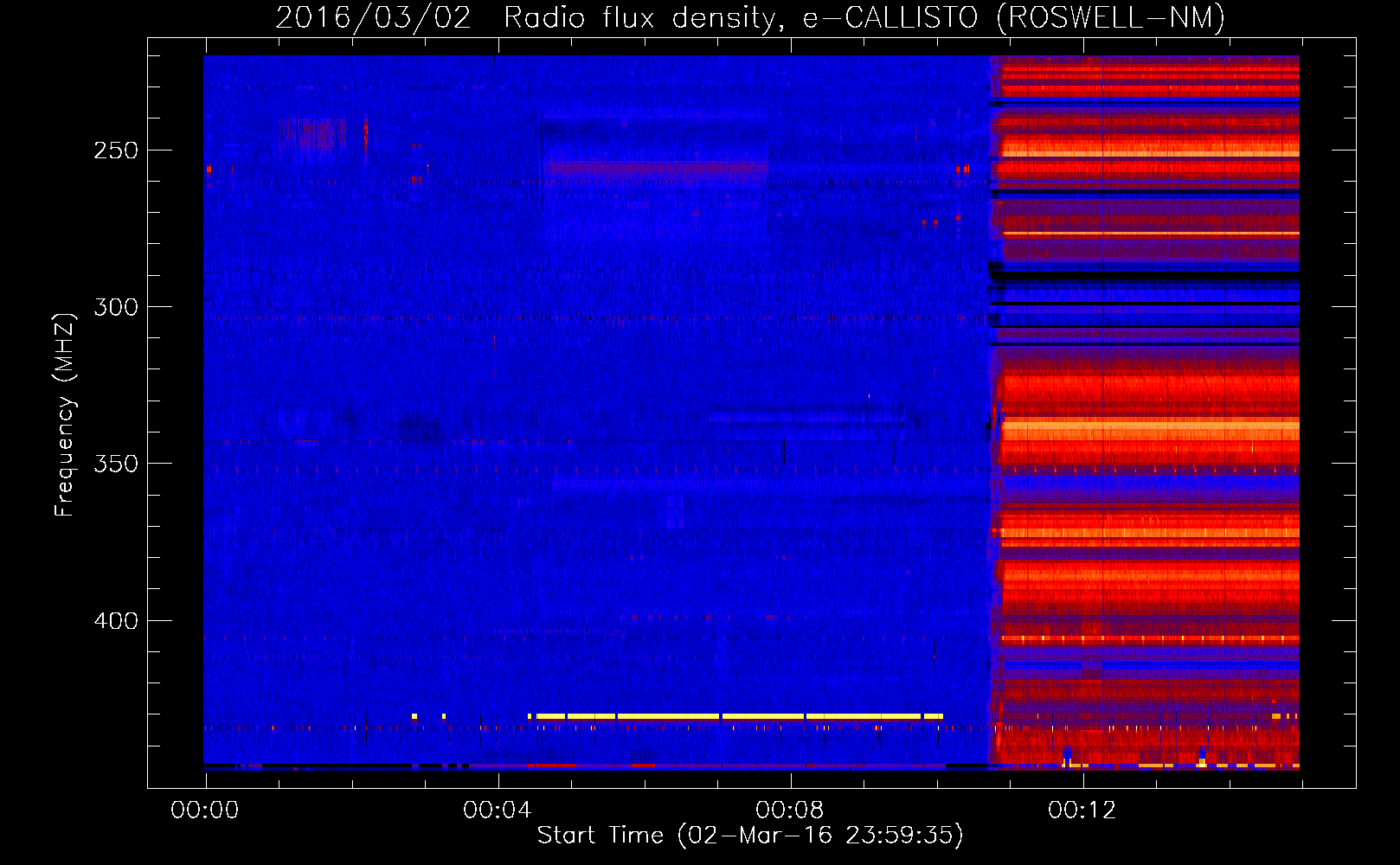Click the 'Frequency (MHZ)' axis label
The height and width of the screenshot is (865, 1400).
pos(65,414)
